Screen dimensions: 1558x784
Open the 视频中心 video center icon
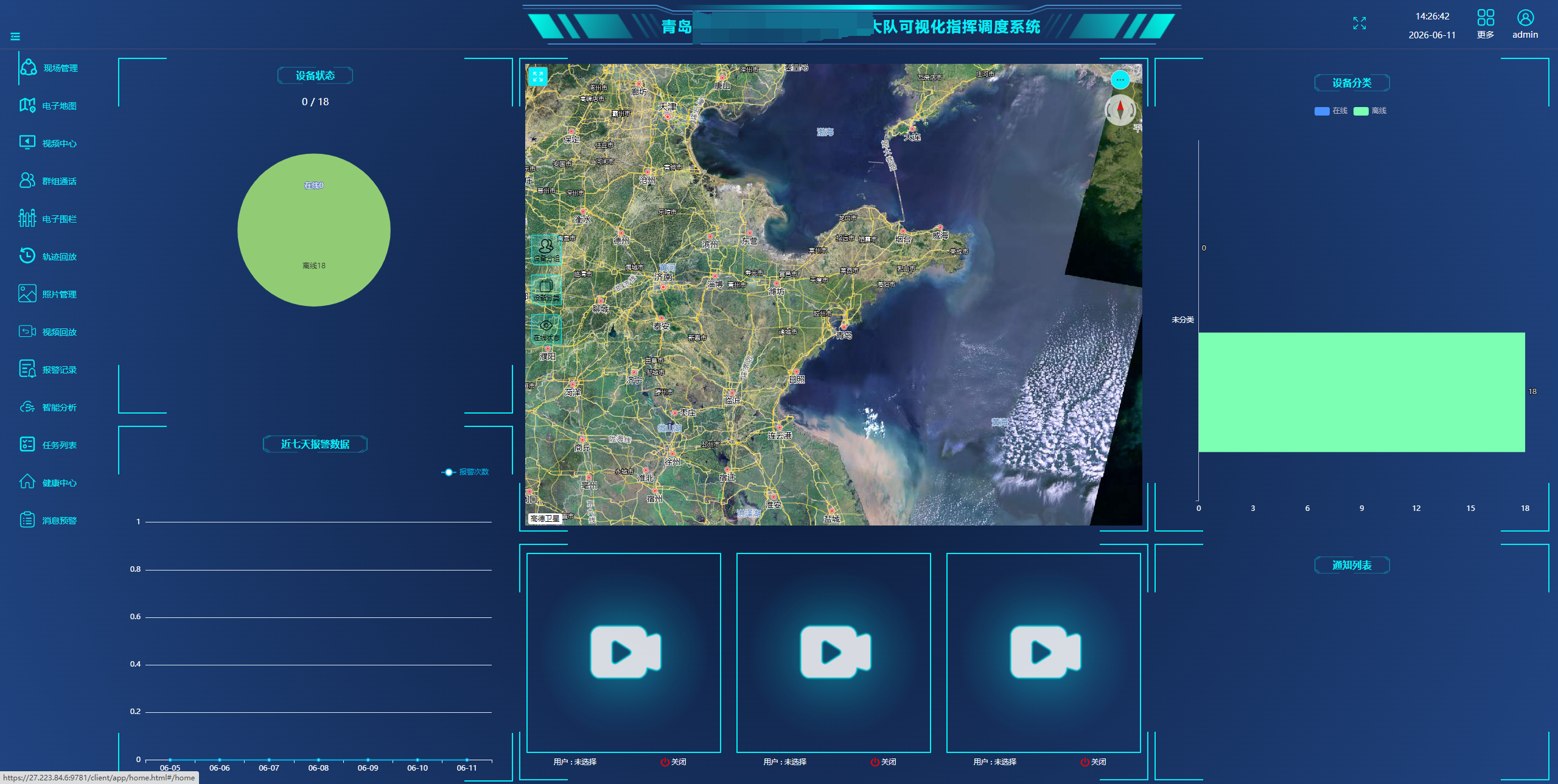pyautogui.click(x=27, y=143)
